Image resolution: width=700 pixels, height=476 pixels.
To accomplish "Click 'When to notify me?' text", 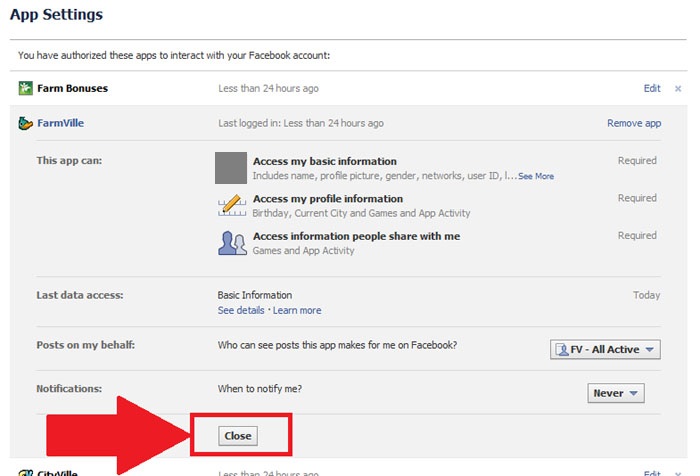I will click(259, 389).
